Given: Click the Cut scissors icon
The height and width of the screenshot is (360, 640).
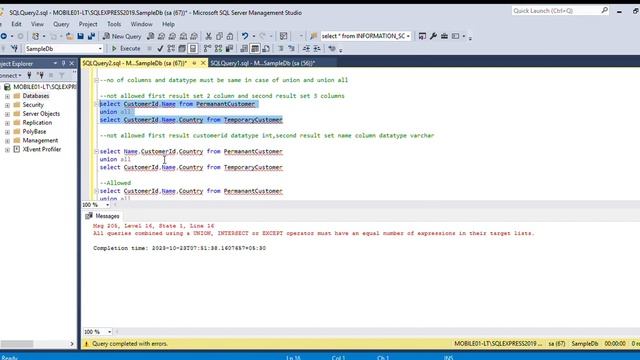Looking at the screenshot, I should click(x=209, y=36).
